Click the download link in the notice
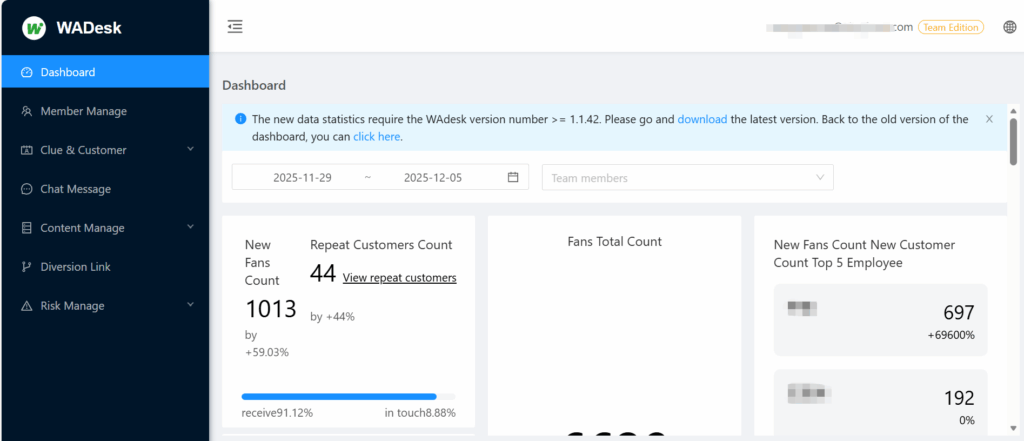The height and width of the screenshot is (441, 1024). (702, 119)
